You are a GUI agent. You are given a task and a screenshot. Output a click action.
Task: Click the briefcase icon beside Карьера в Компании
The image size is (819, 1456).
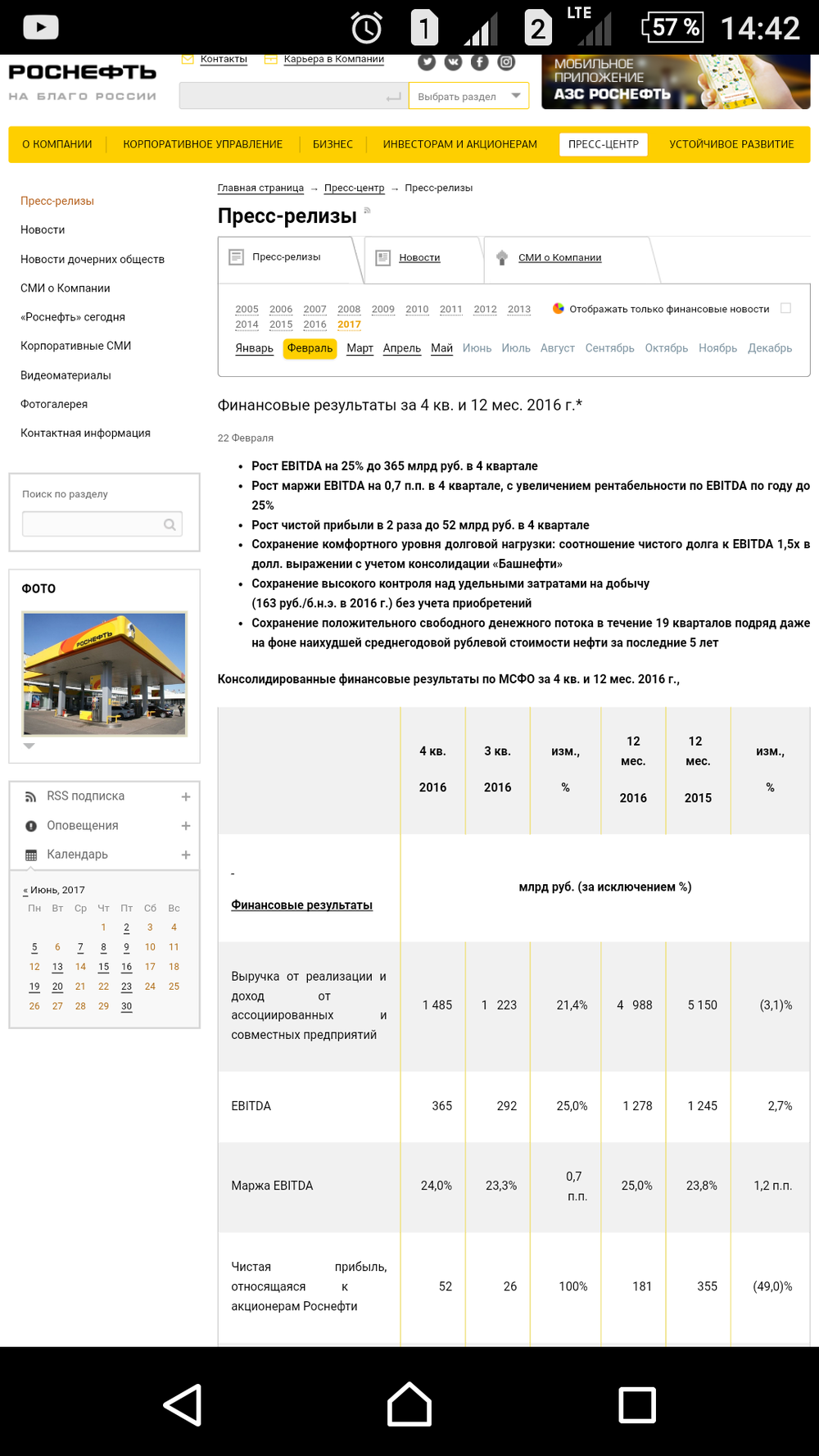[x=271, y=59]
